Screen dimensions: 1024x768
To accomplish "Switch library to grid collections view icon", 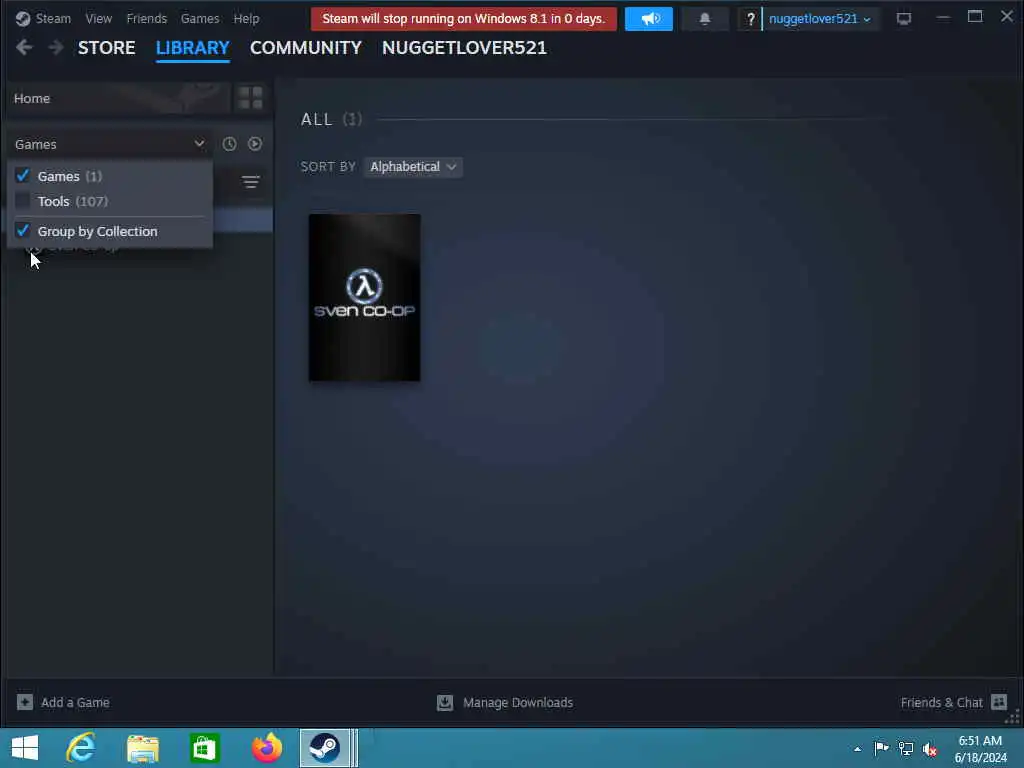I will [250, 98].
